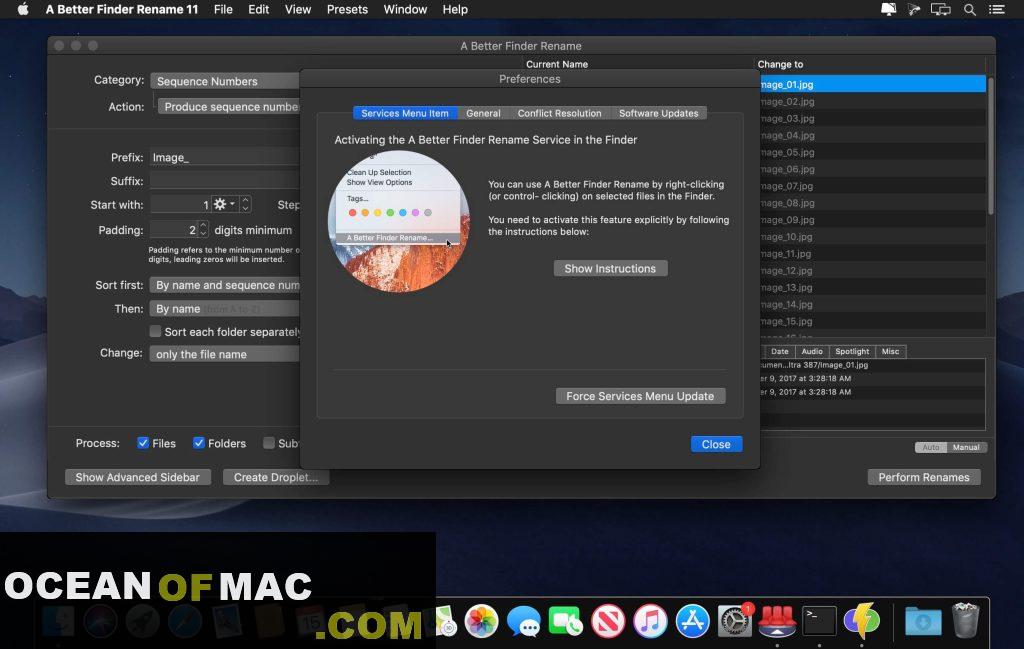Select the Image_10.jpg row
This screenshot has height=649, width=1024.
[872, 236]
